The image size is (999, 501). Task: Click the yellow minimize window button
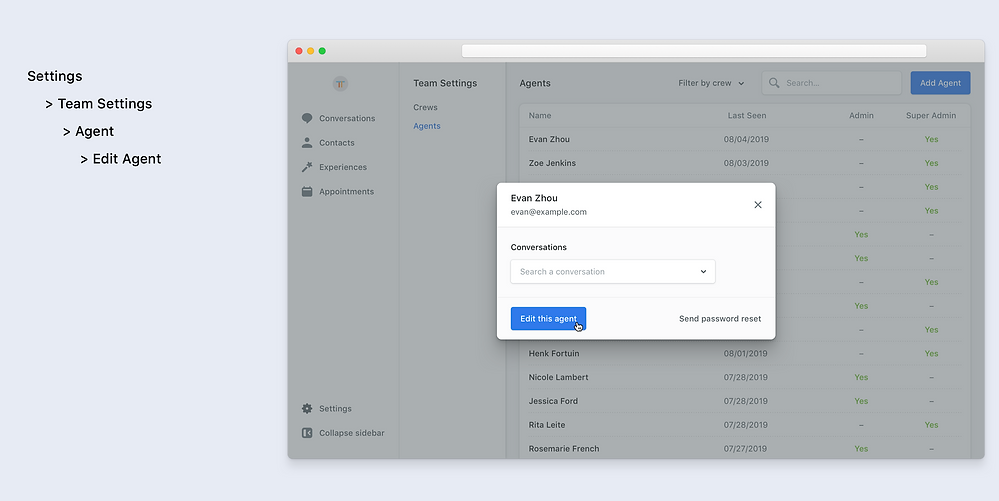pos(310,51)
